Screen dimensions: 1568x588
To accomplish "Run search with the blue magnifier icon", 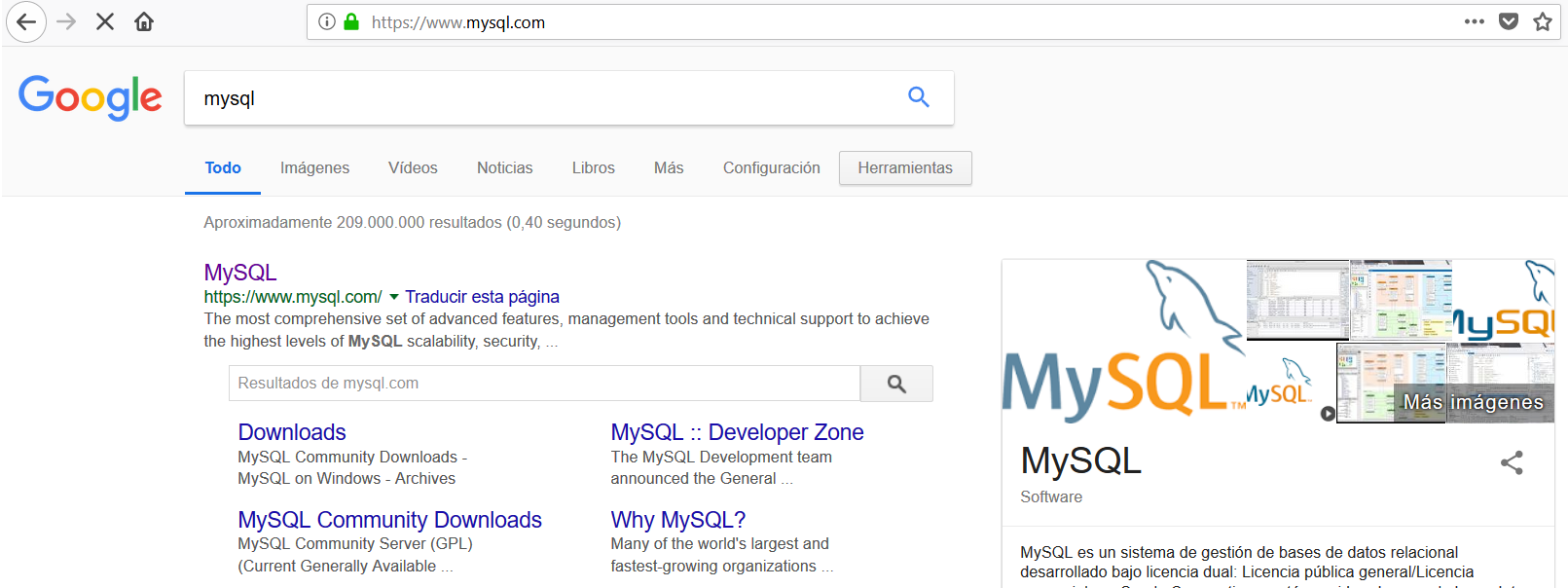I will coord(919,96).
